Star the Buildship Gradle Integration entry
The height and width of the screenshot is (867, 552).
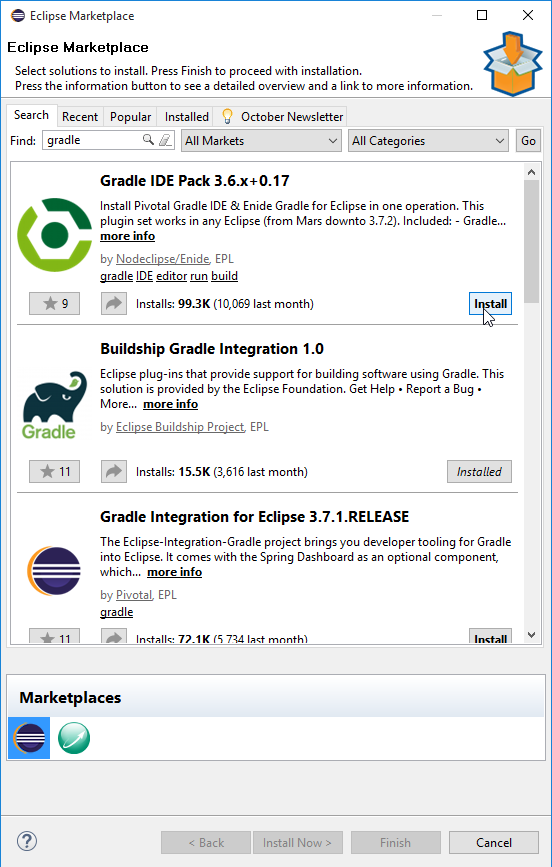54,472
